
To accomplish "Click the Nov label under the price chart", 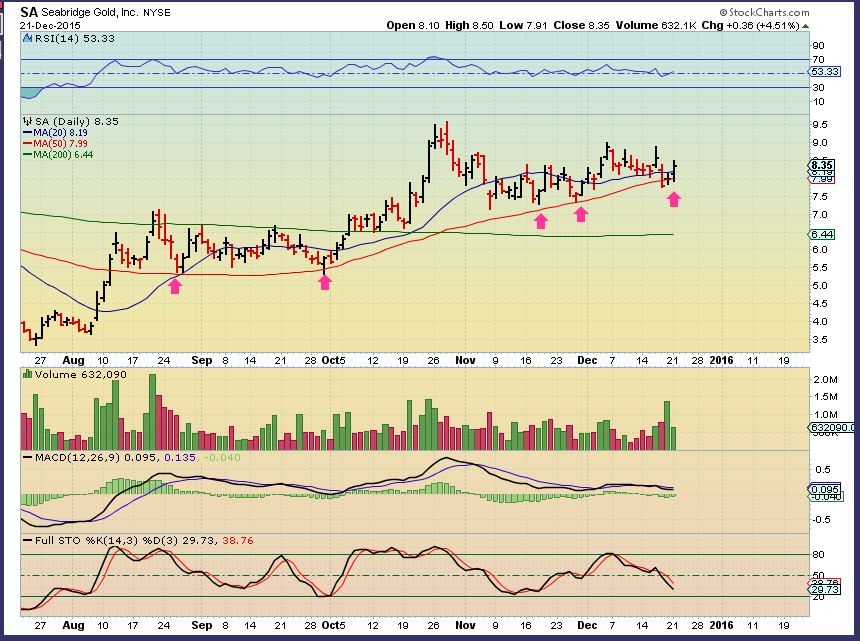I will click(x=465, y=360).
